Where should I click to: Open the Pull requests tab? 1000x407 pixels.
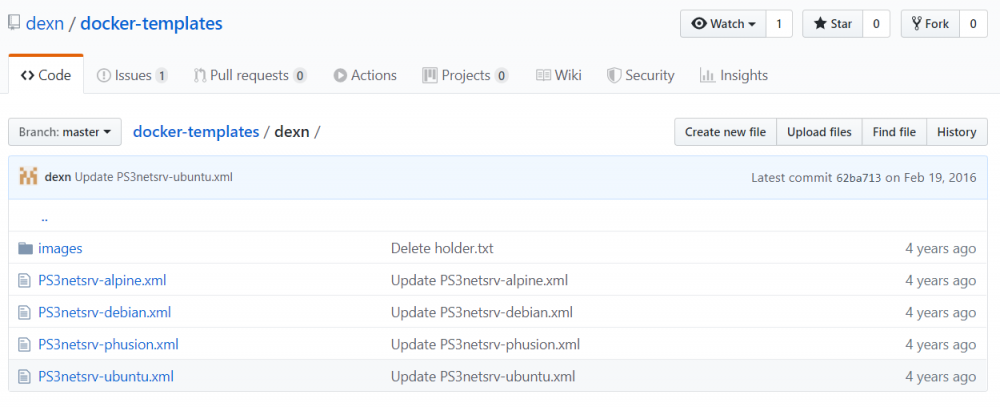pyautogui.click(x=251, y=75)
